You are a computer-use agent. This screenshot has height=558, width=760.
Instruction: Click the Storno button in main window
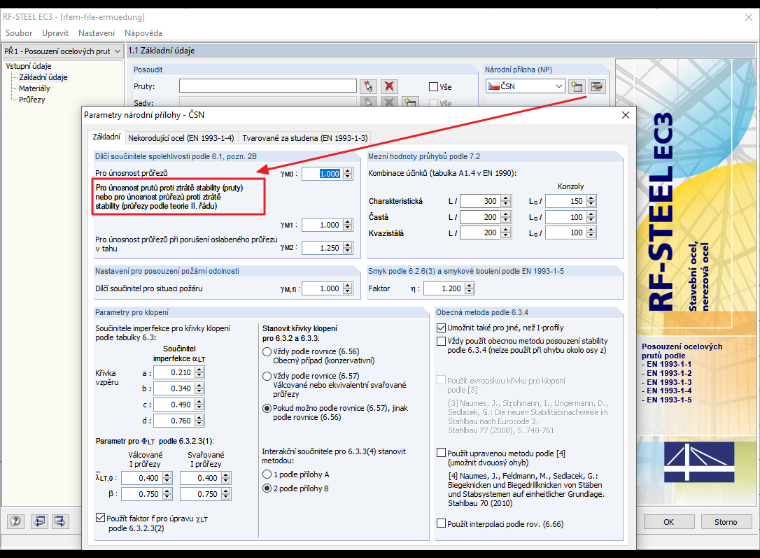(x=726, y=522)
